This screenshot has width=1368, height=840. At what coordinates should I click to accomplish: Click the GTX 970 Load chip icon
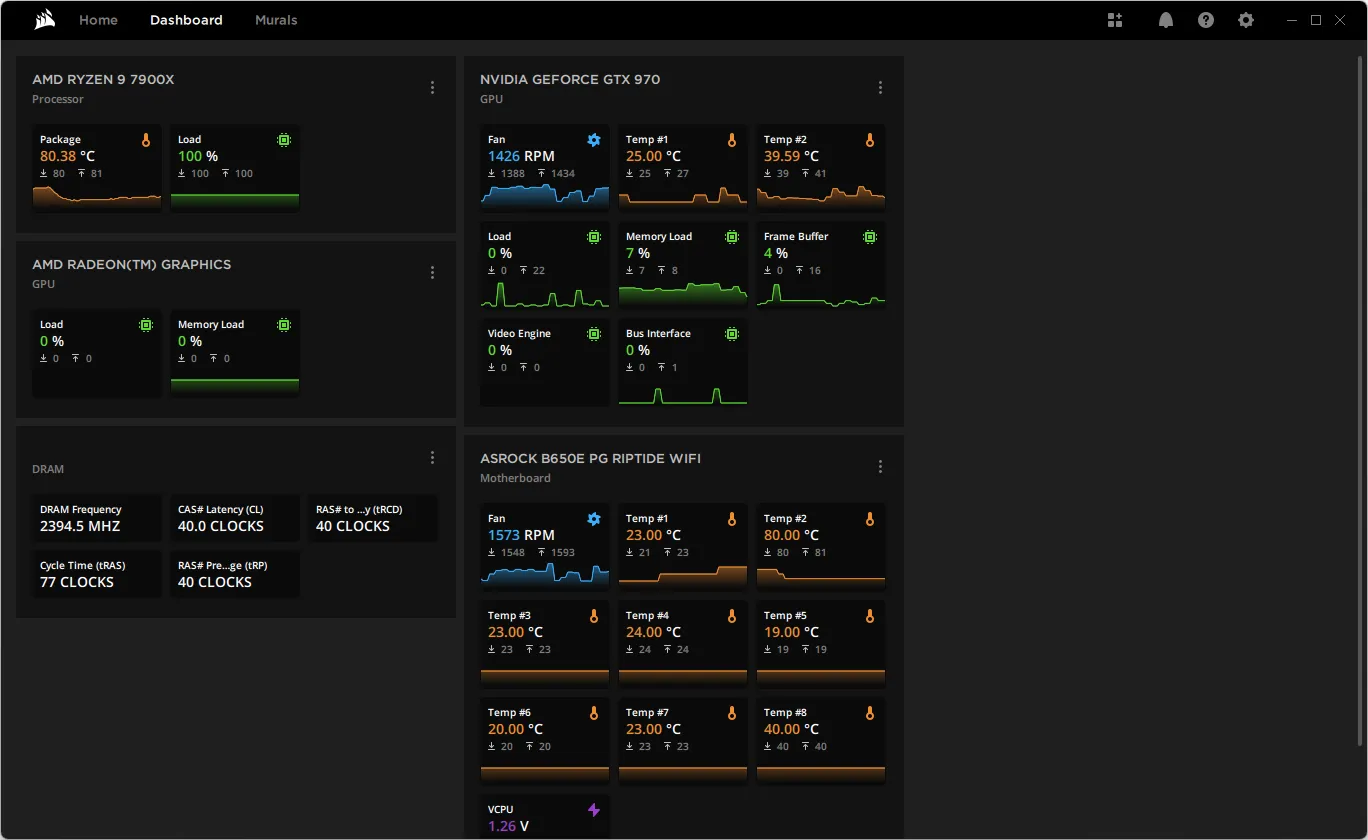[x=594, y=238]
